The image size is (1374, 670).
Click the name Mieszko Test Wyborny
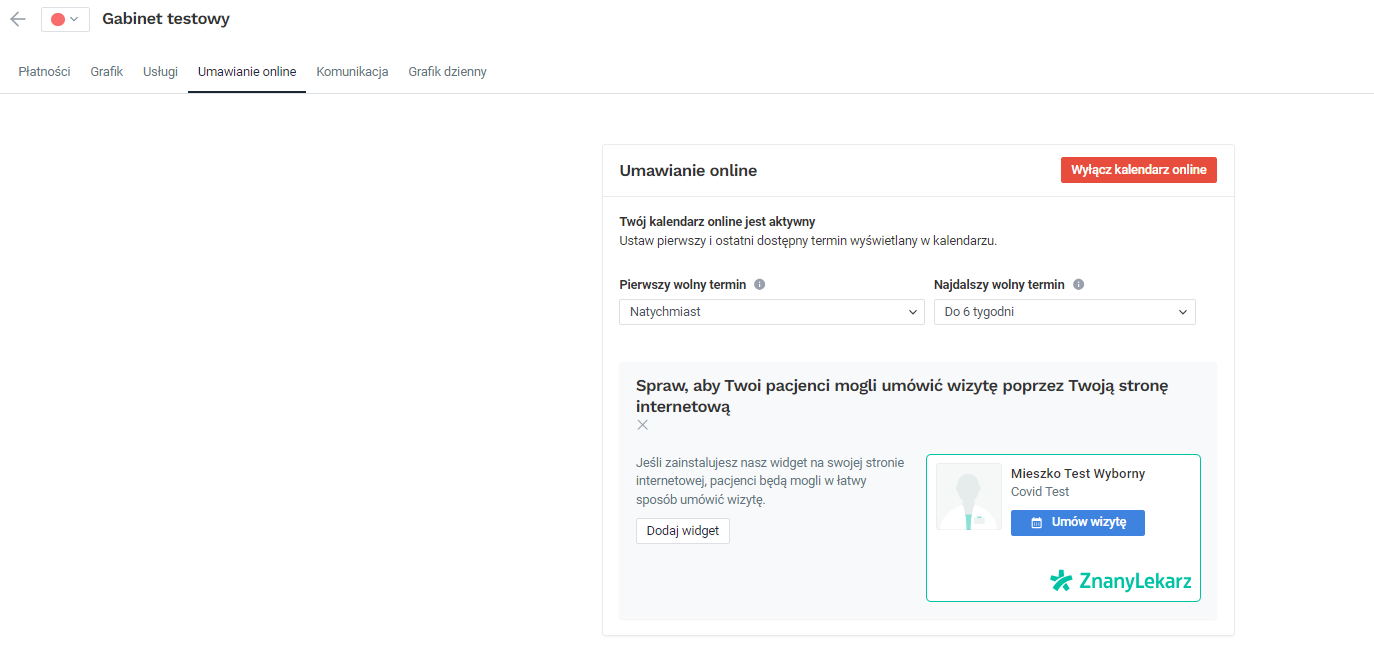click(1077, 473)
